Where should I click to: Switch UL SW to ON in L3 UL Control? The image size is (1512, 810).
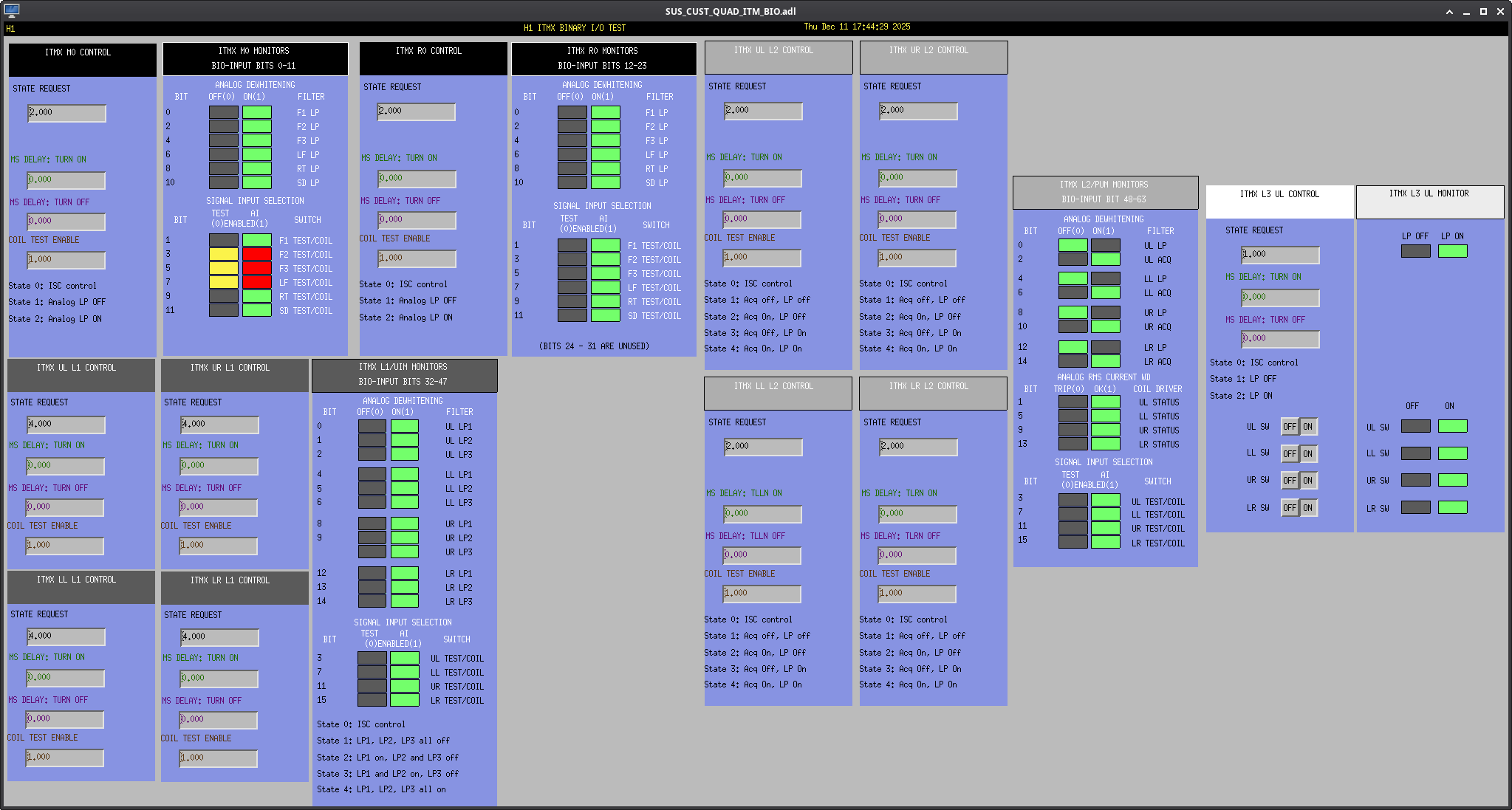1307,427
